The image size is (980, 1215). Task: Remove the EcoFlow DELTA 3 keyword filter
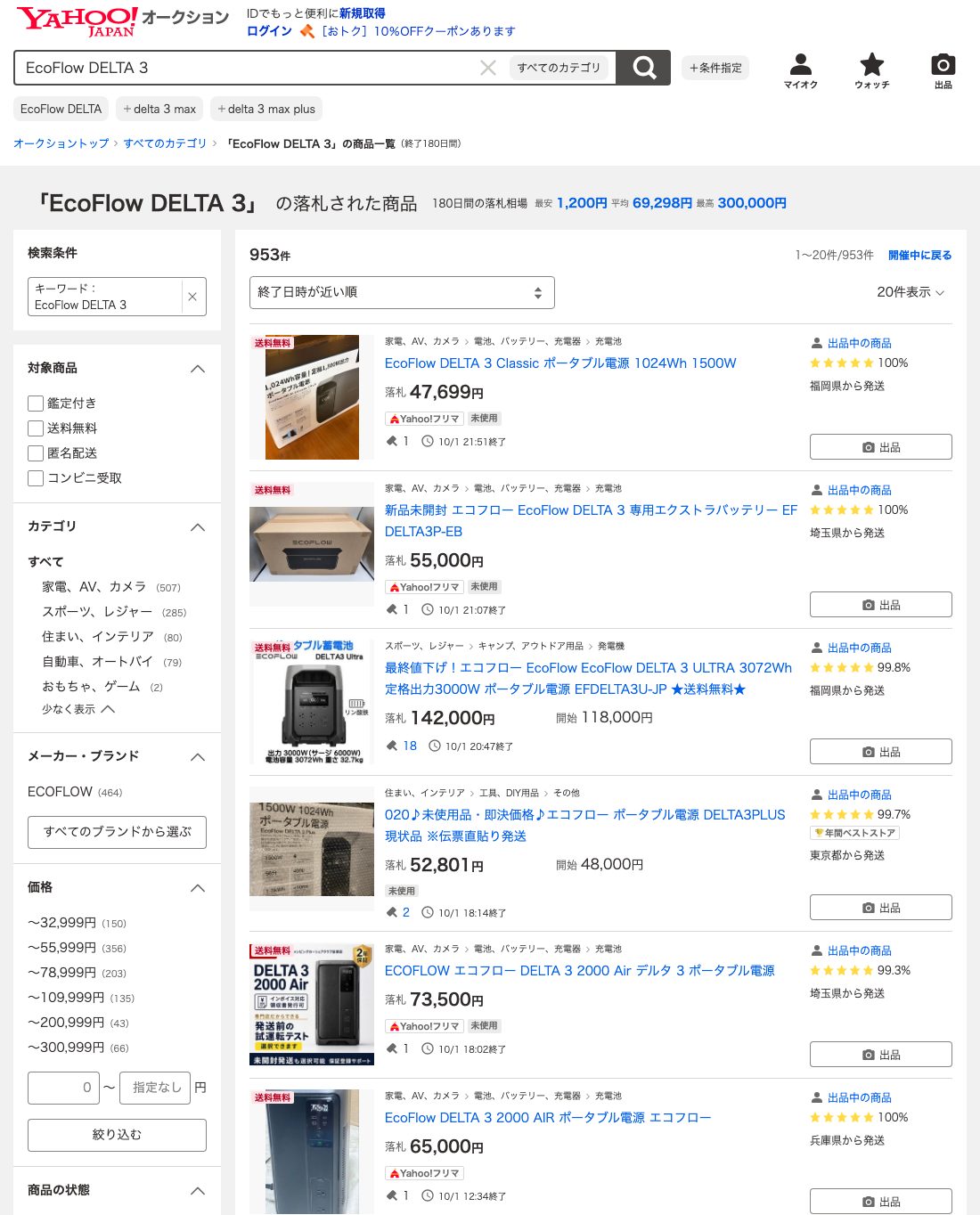click(x=192, y=297)
